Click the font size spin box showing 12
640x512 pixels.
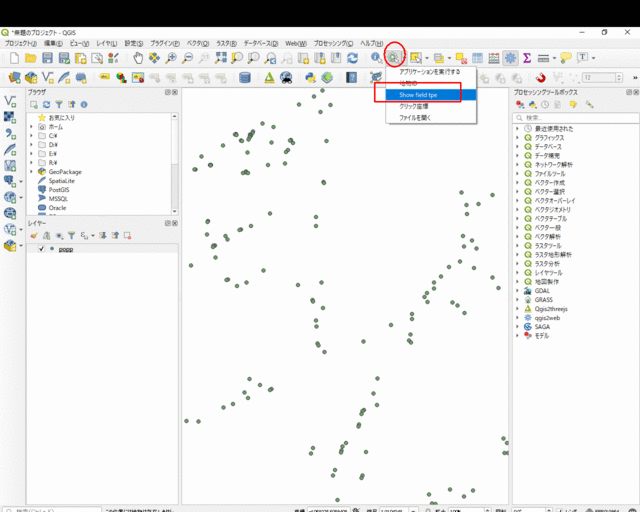[602, 78]
